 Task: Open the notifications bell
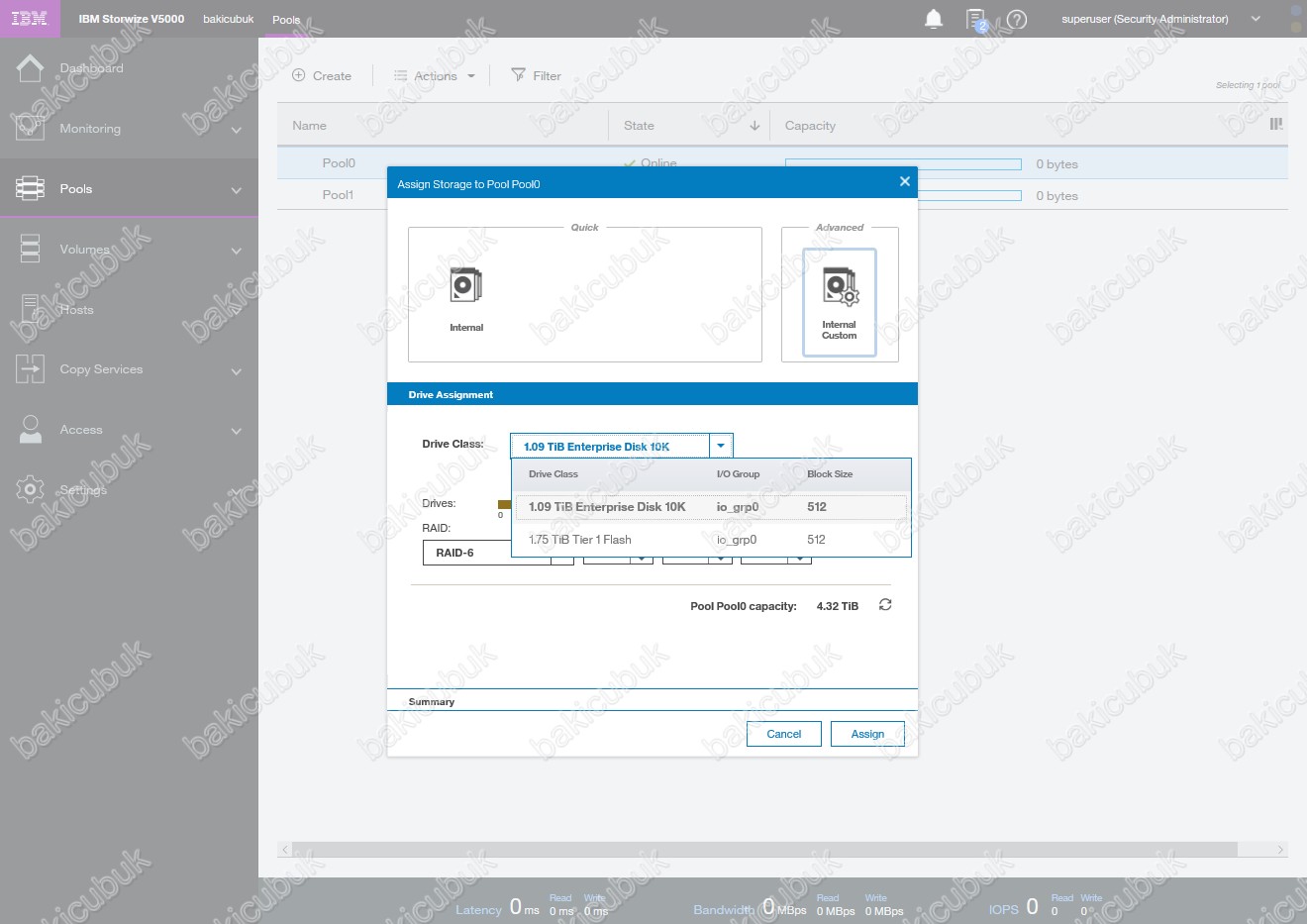coord(933,19)
